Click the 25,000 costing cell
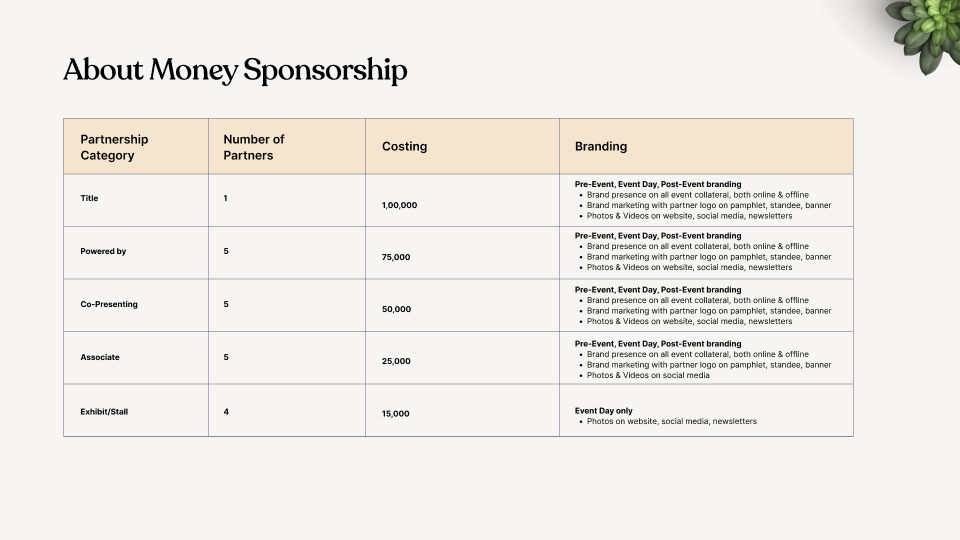This screenshot has height=540, width=960. [x=396, y=361]
